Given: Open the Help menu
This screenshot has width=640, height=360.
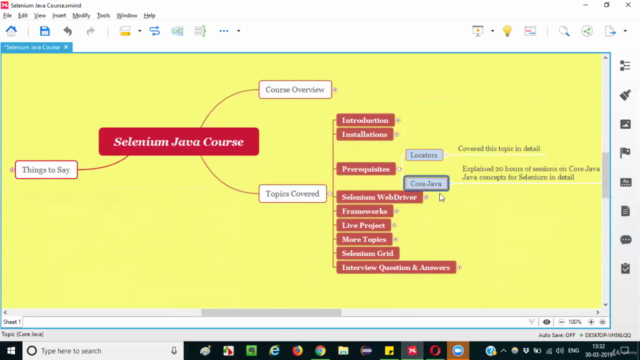Looking at the screenshot, I should point(149,16).
